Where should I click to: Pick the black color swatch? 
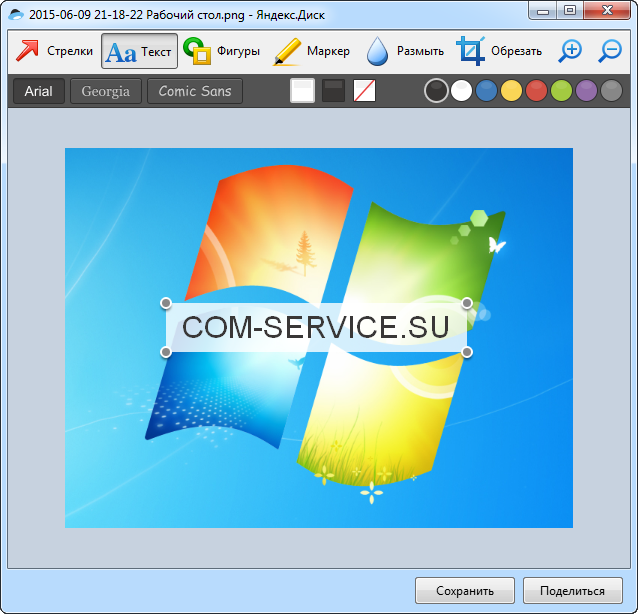[436, 90]
